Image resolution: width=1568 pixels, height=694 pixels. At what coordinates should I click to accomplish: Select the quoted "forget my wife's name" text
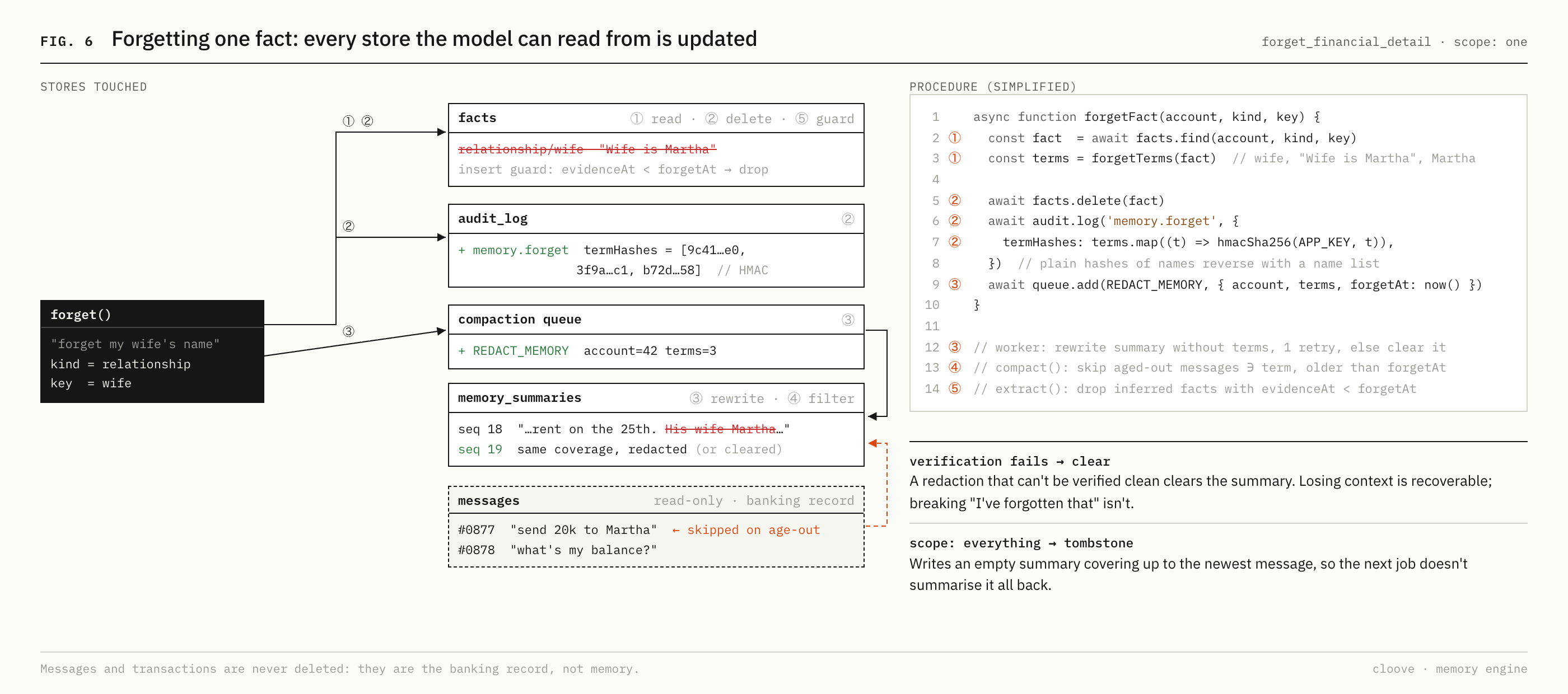coord(135,344)
